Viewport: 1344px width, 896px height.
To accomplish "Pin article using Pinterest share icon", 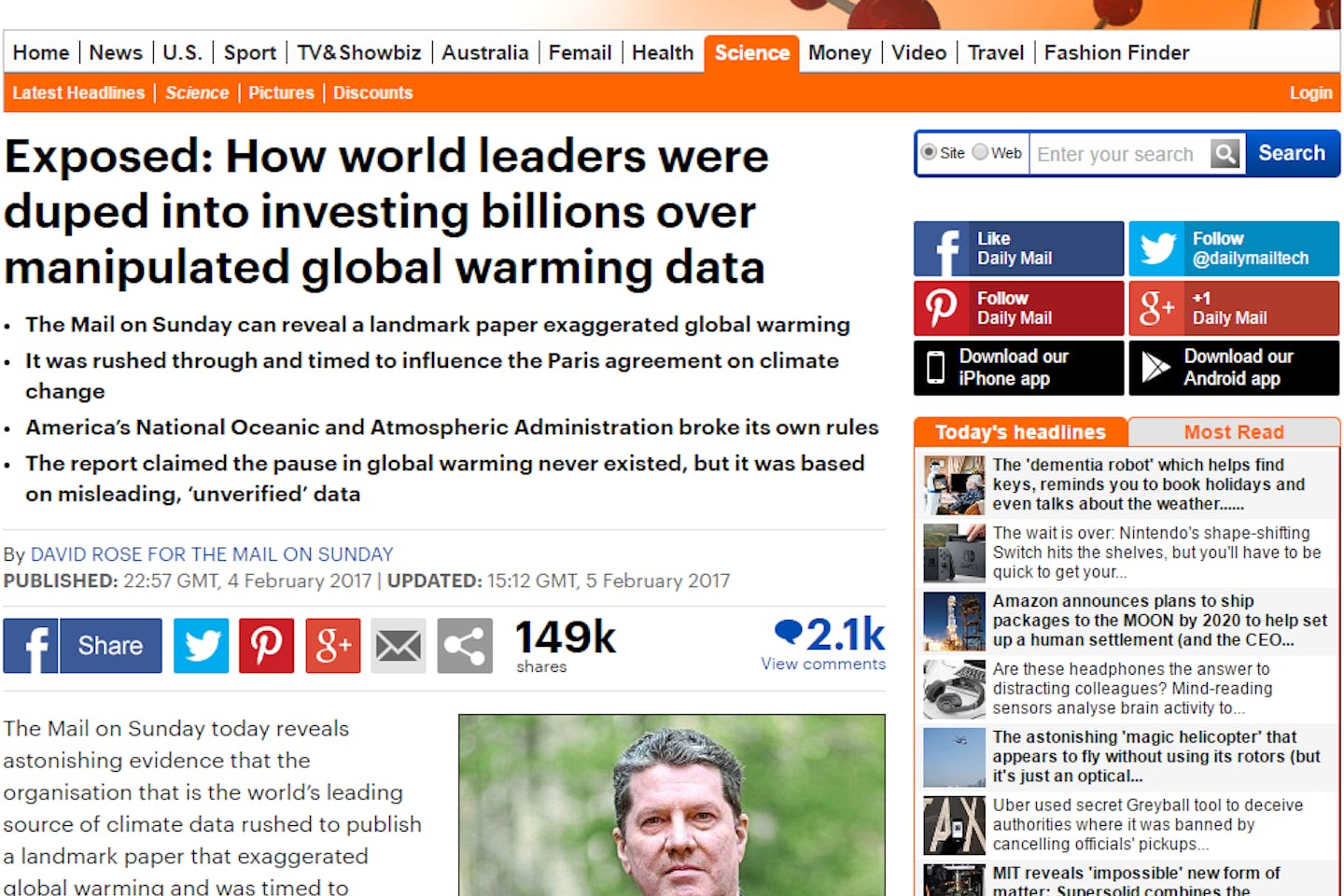I will pos(266,645).
